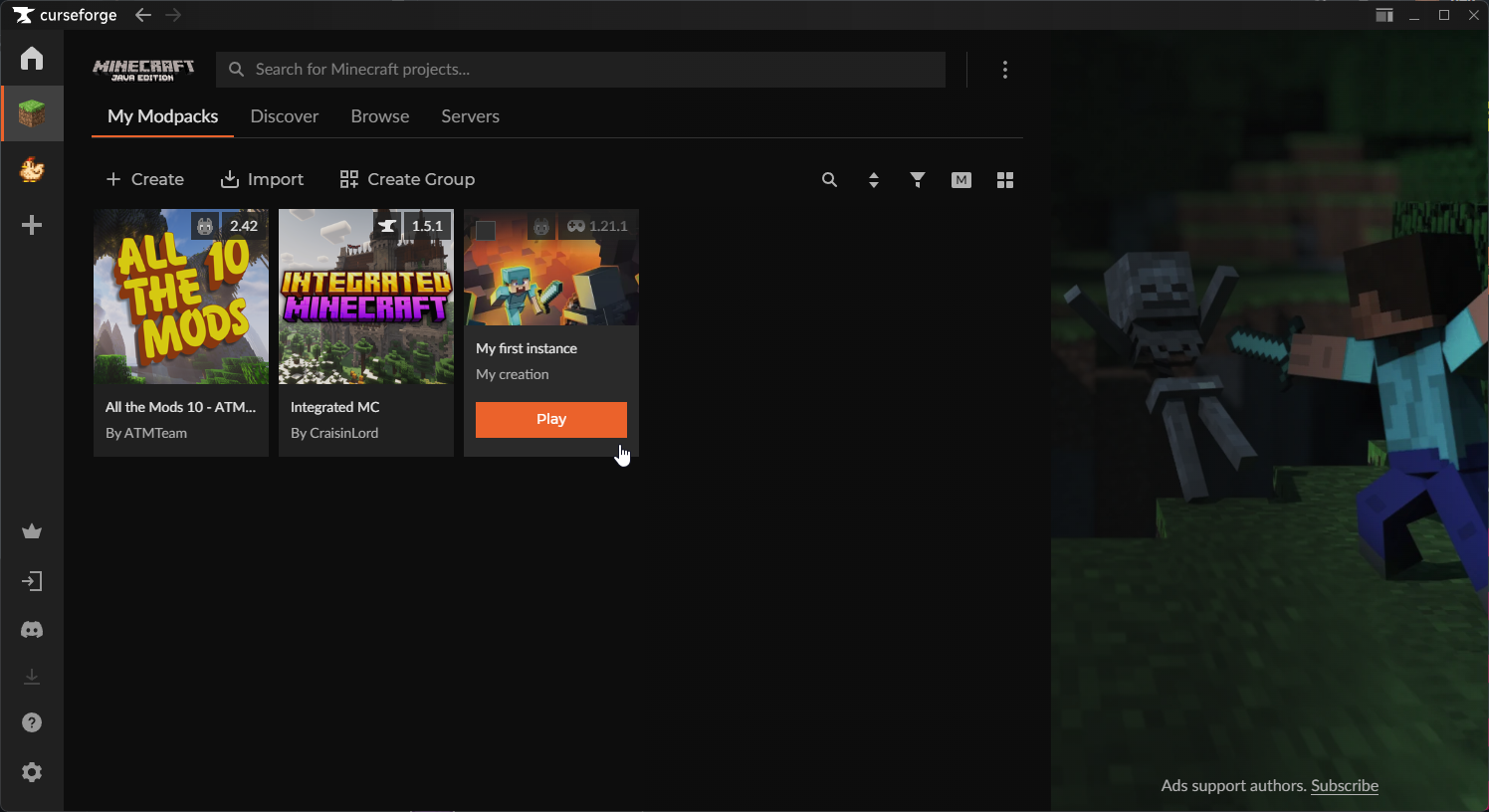Click the 1.21.1 version label
The image size is (1489, 812).
[608, 226]
